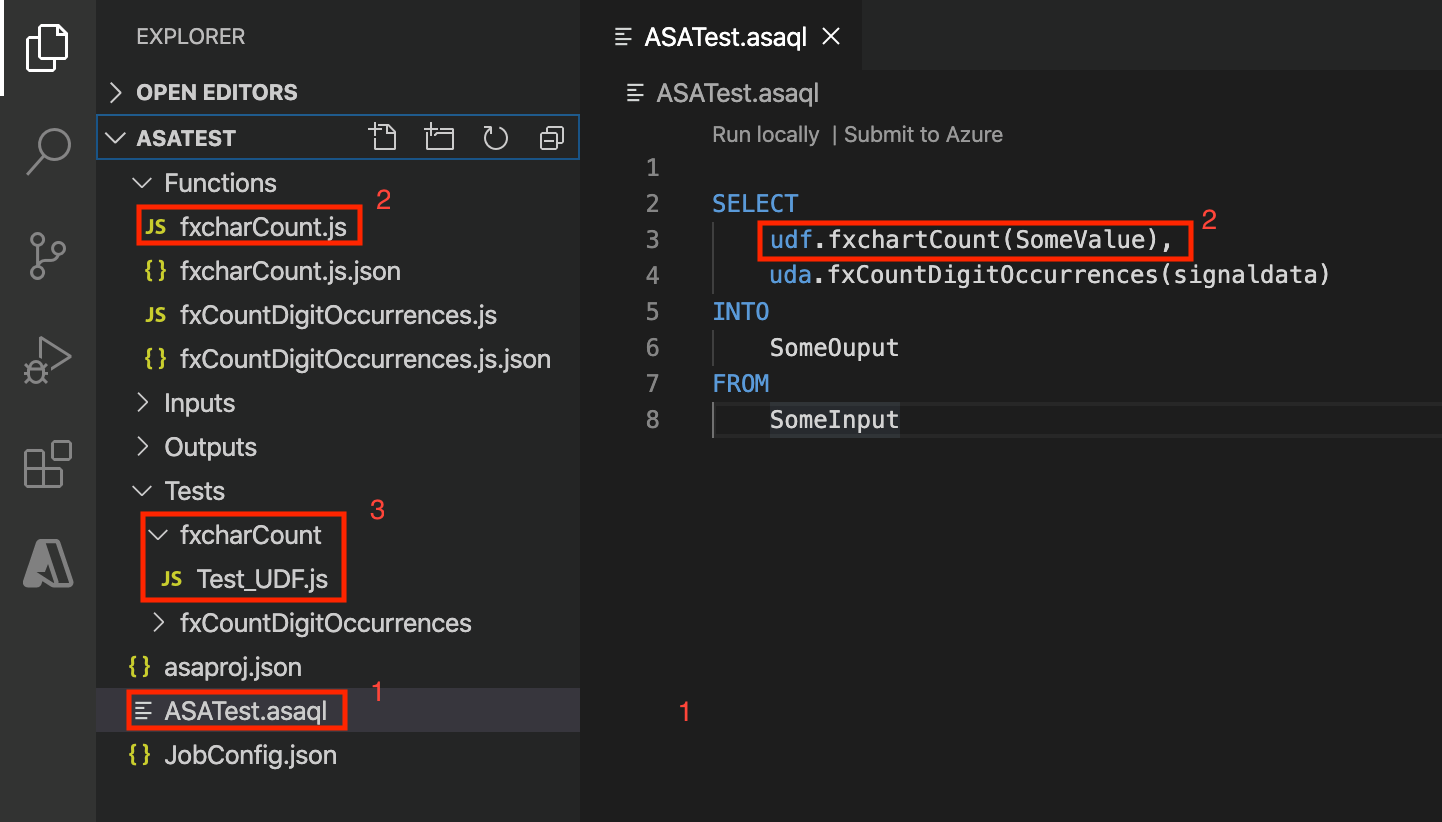The image size is (1442, 822).
Task: Open the Search view icon
Action: pos(47,151)
